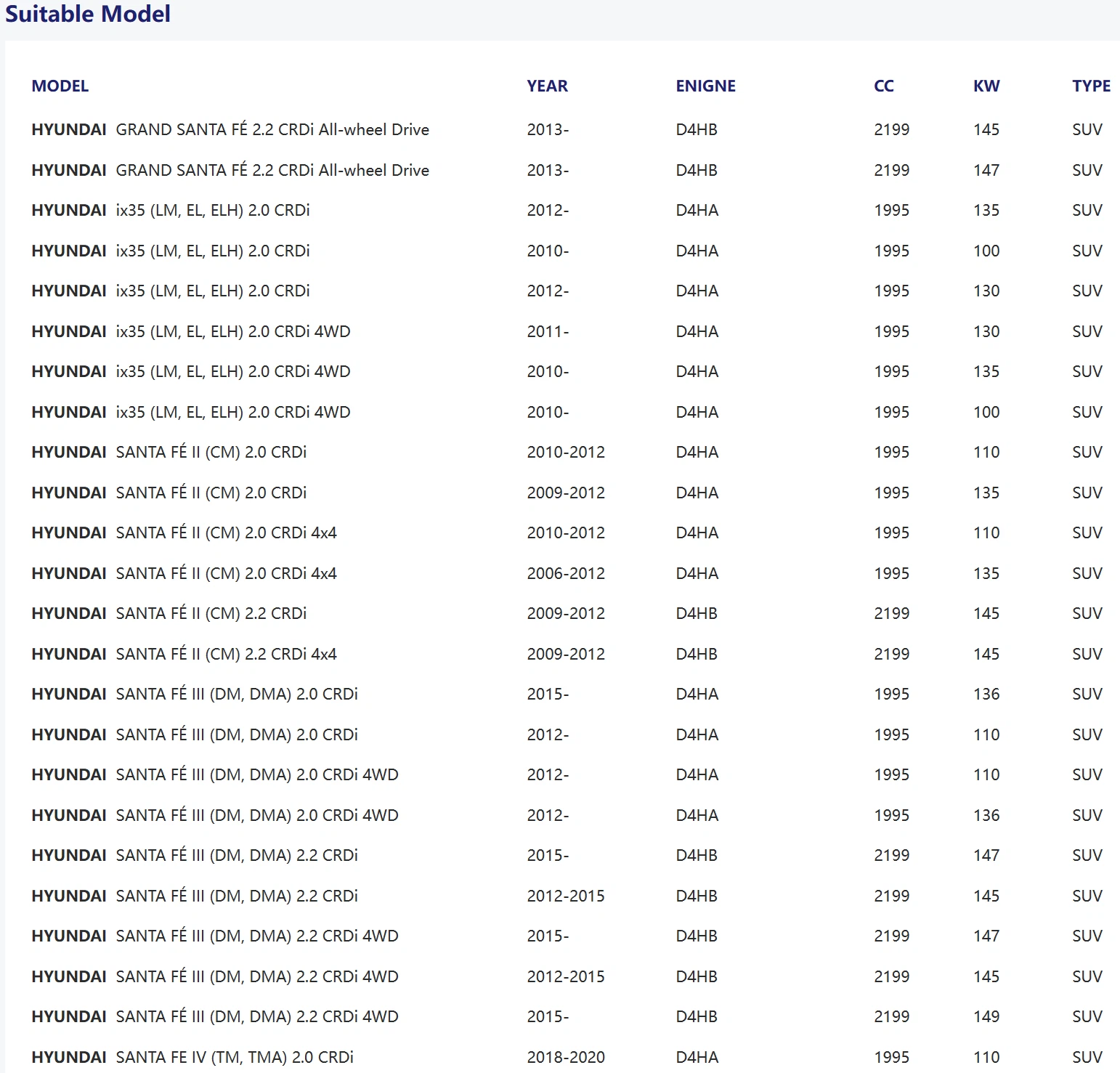1120x1073 pixels.
Task: Click '2012-2015' in the Santa Fé III 2.2 CRDi 4WD row
Action: (566, 976)
